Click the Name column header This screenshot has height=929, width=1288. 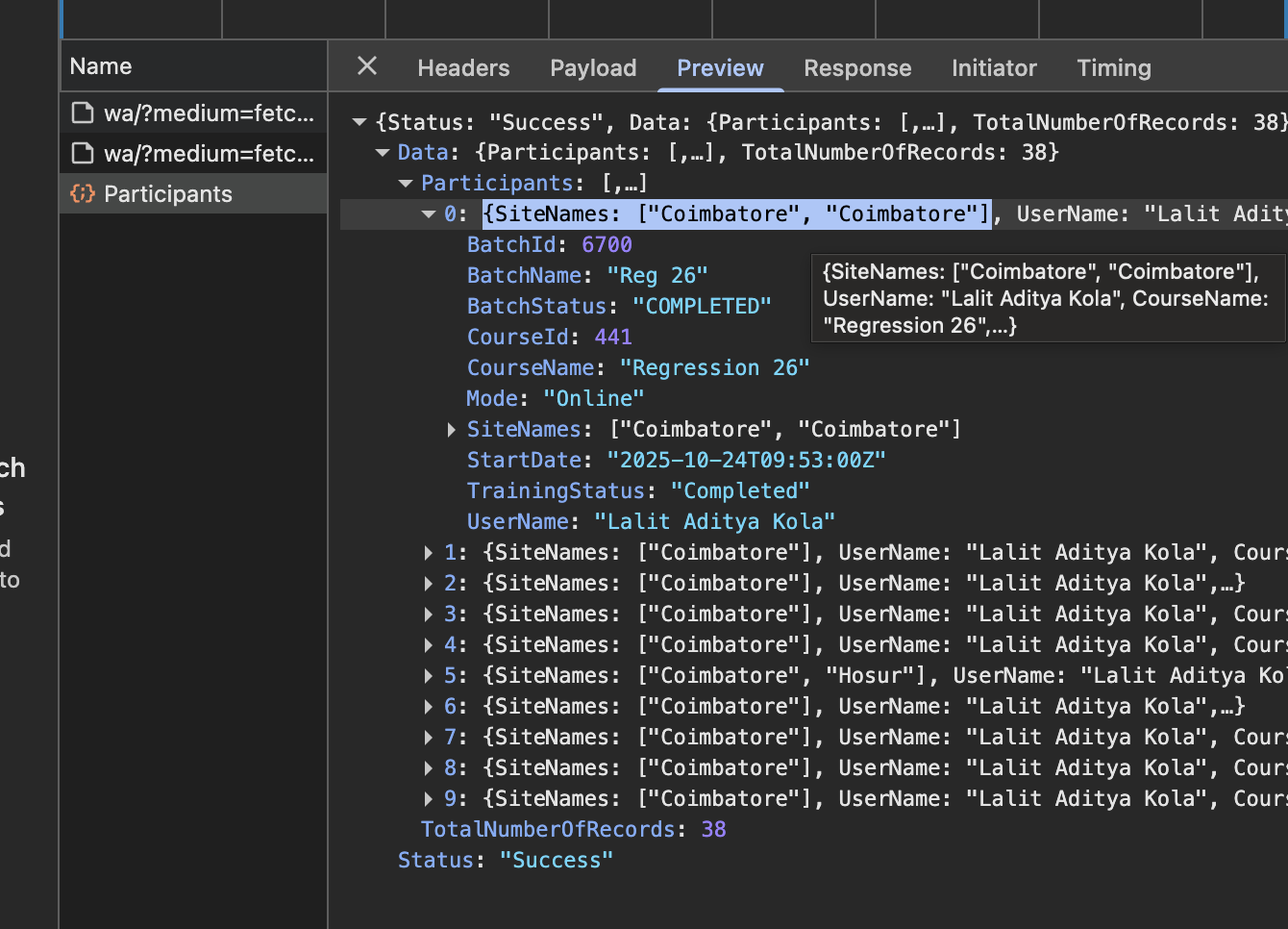[101, 66]
